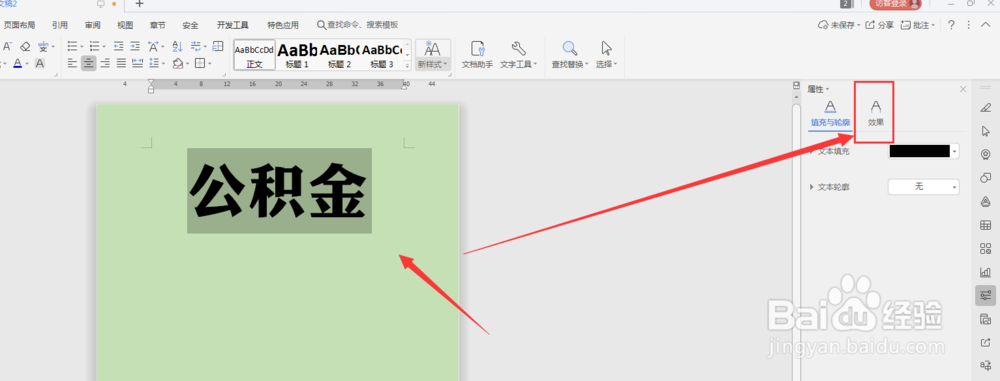The image size is (1000, 381).
Task: Click the cursor select icon in sidebar
Action: (x=985, y=131)
